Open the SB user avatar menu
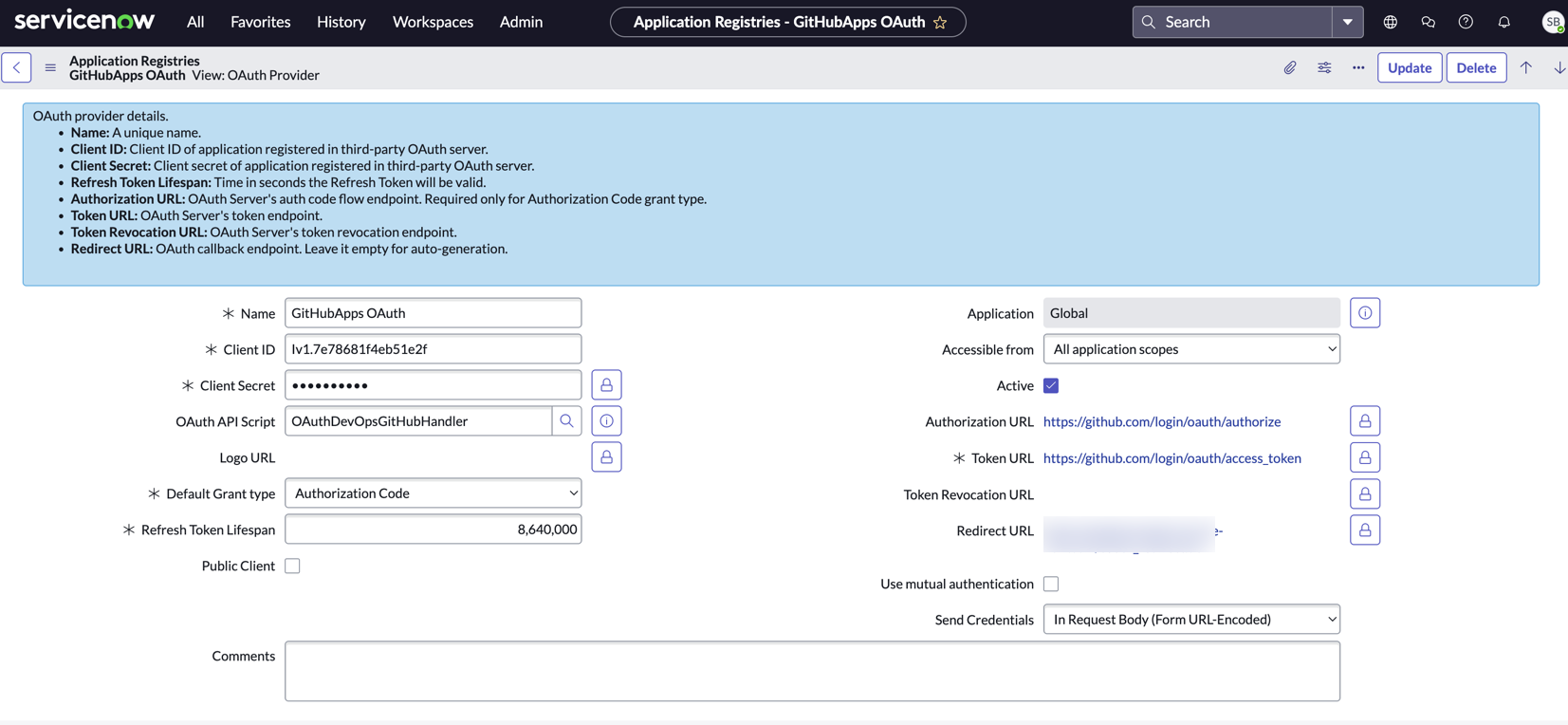 pyautogui.click(x=1553, y=22)
